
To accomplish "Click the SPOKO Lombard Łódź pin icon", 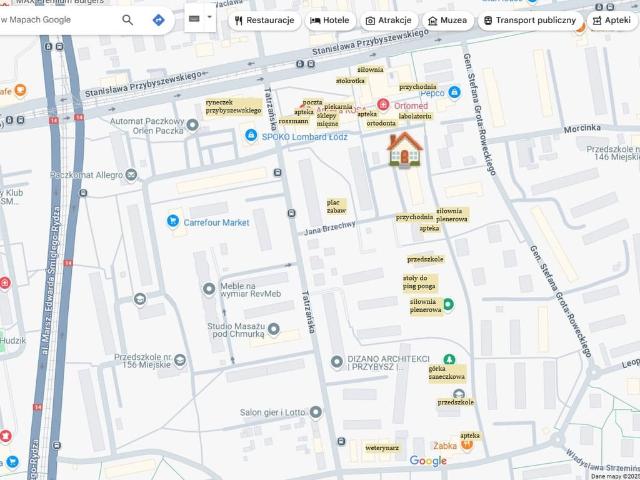I will tap(251, 135).
